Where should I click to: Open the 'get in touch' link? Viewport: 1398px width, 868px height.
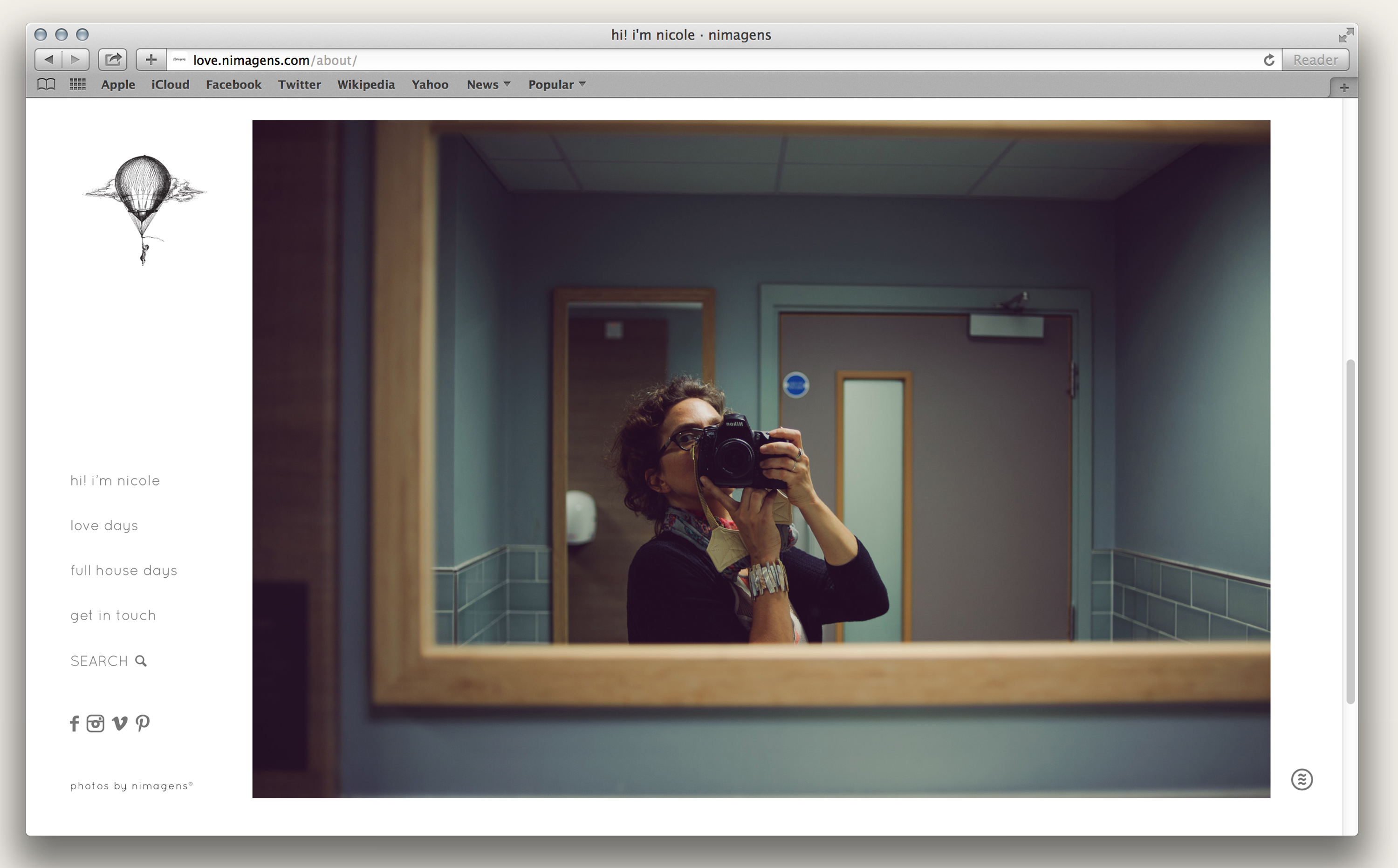coord(113,615)
